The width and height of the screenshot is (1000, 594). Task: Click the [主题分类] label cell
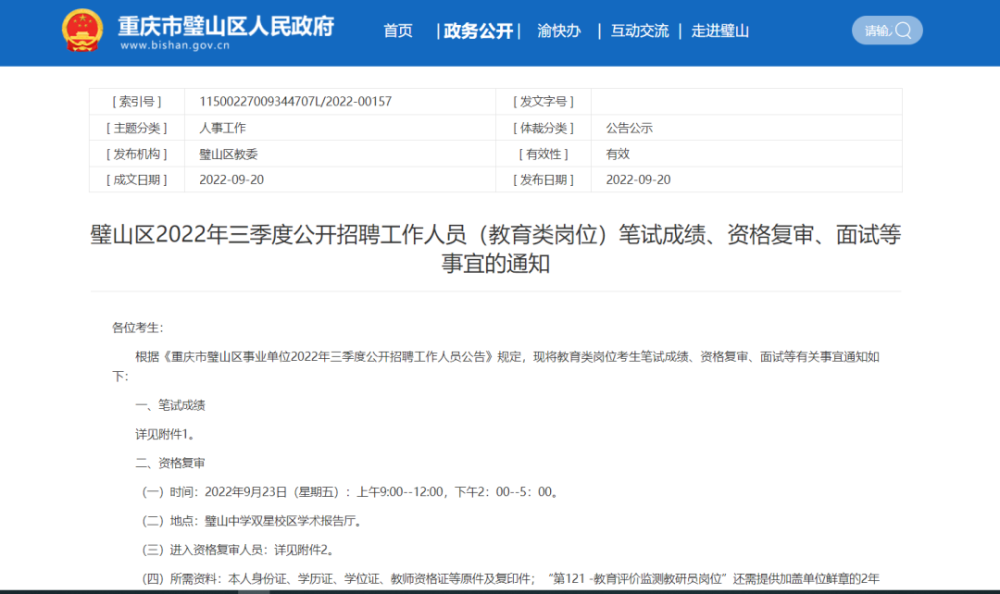point(137,128)
